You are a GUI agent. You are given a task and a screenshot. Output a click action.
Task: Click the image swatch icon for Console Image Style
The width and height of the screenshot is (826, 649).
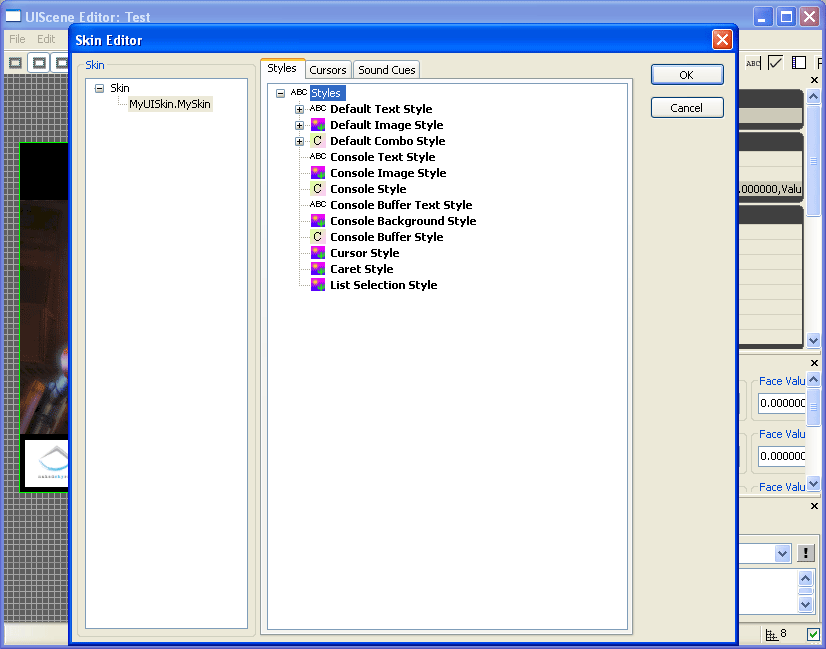click(318, 172)
